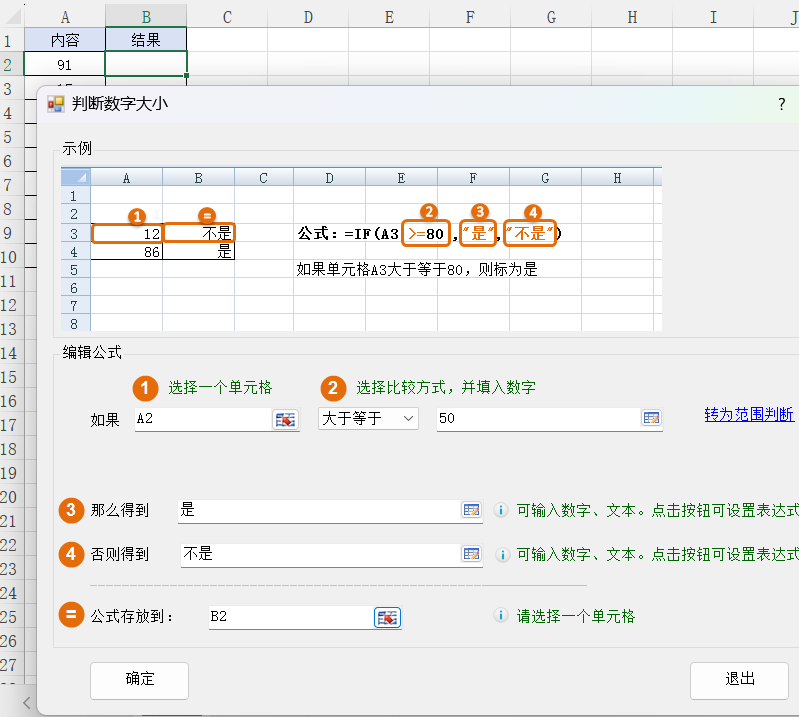799x717 pixels.
Task: Open the 转为范围判断 link
Action: (x=749, y=415)
